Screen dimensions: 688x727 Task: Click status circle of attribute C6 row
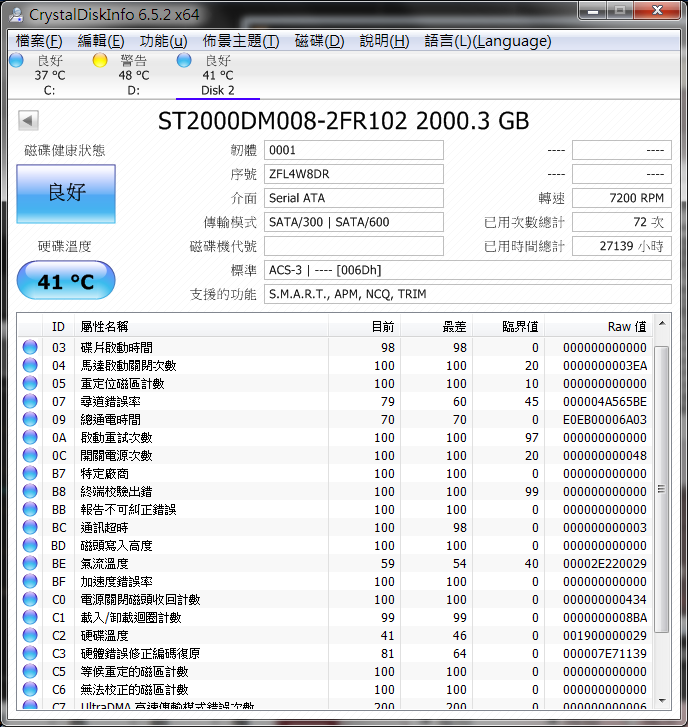pyautogui.click(x=30, y=689)
